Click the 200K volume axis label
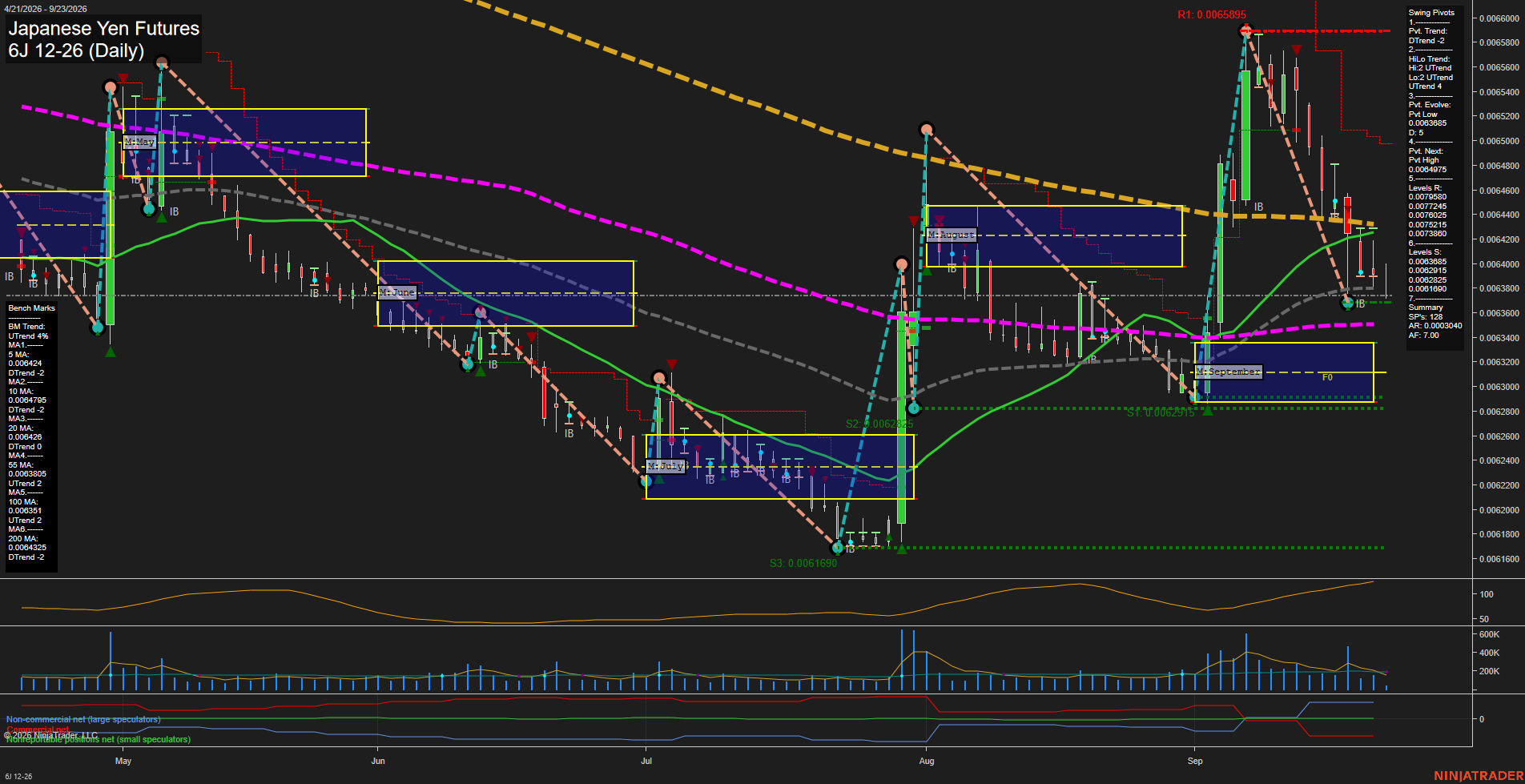This screenshot has height=784, width=1525. pyautogui.click(x=1489, y=671)
